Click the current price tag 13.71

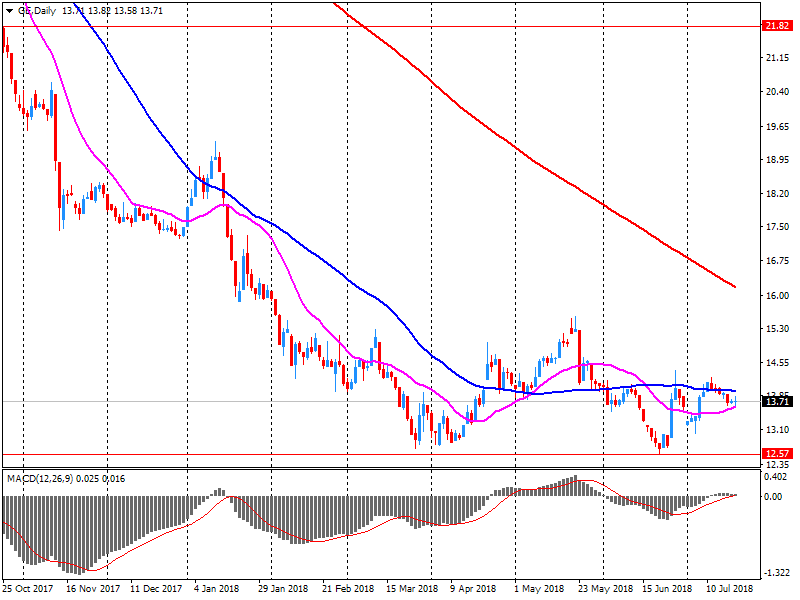point(778,402)
